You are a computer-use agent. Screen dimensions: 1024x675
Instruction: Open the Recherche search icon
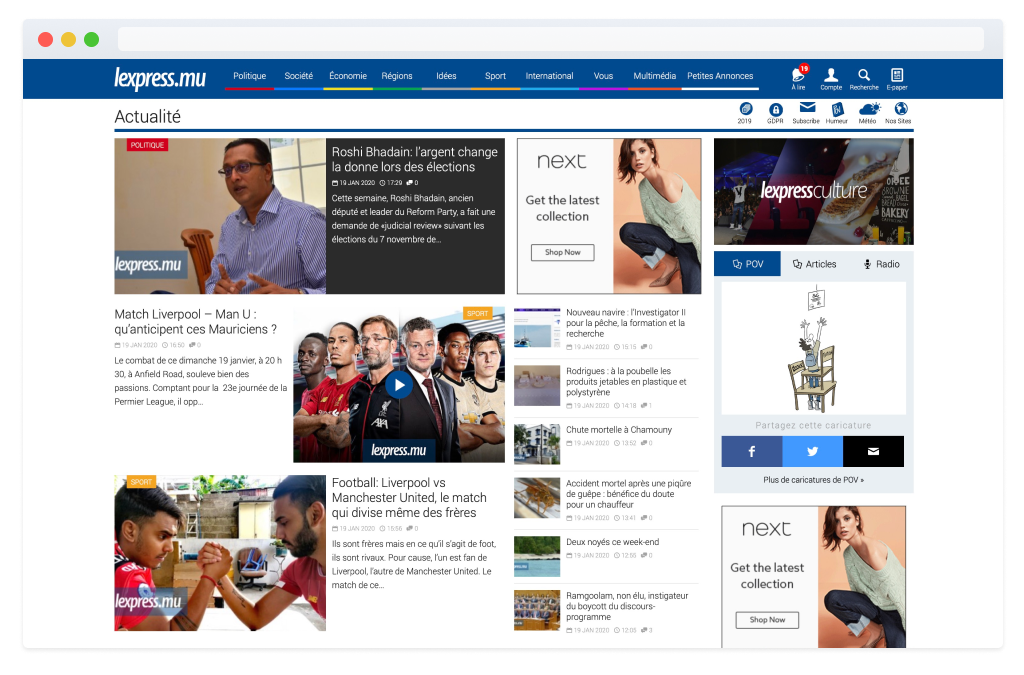[864, 76]
